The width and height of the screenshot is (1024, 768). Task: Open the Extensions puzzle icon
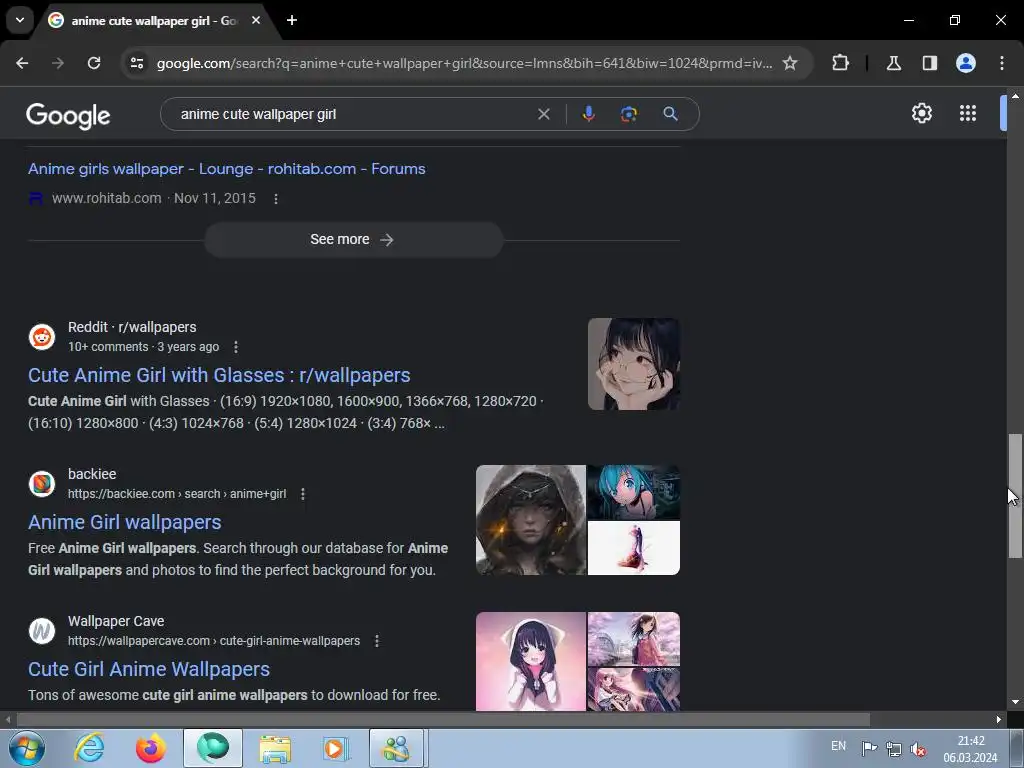coord(840,63)
